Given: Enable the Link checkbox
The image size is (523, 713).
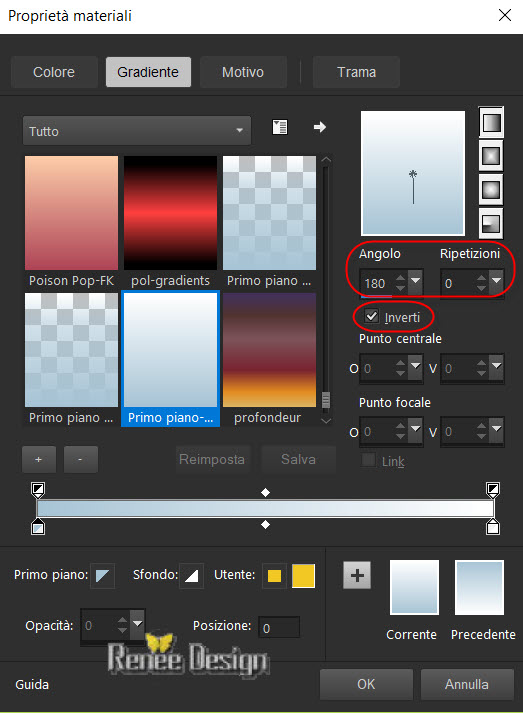Looking at the screenshot, I should point(368,460).
